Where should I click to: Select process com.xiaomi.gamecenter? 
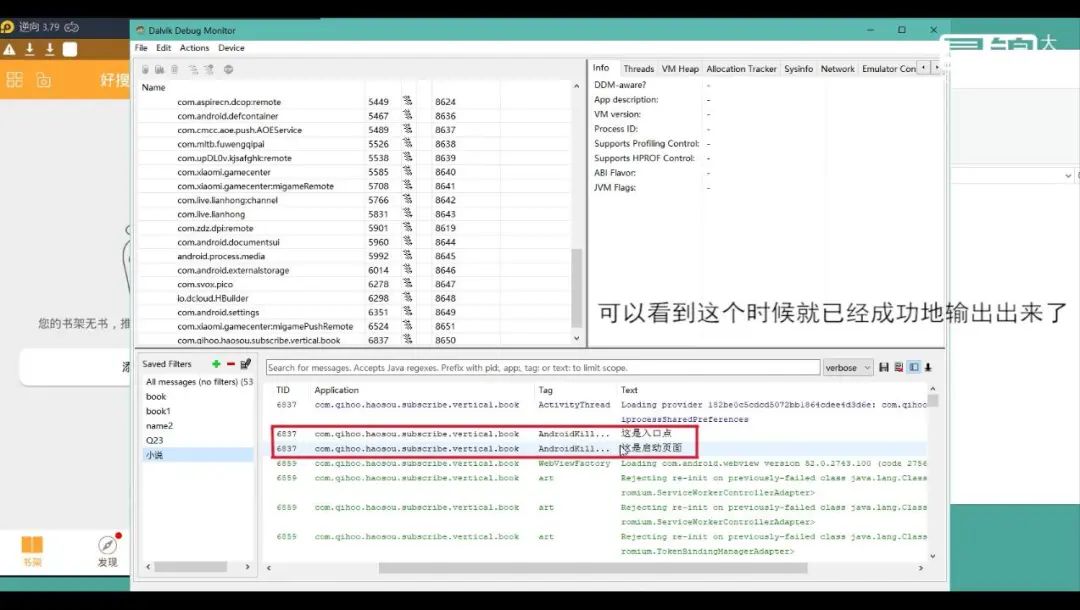point(355,172)
